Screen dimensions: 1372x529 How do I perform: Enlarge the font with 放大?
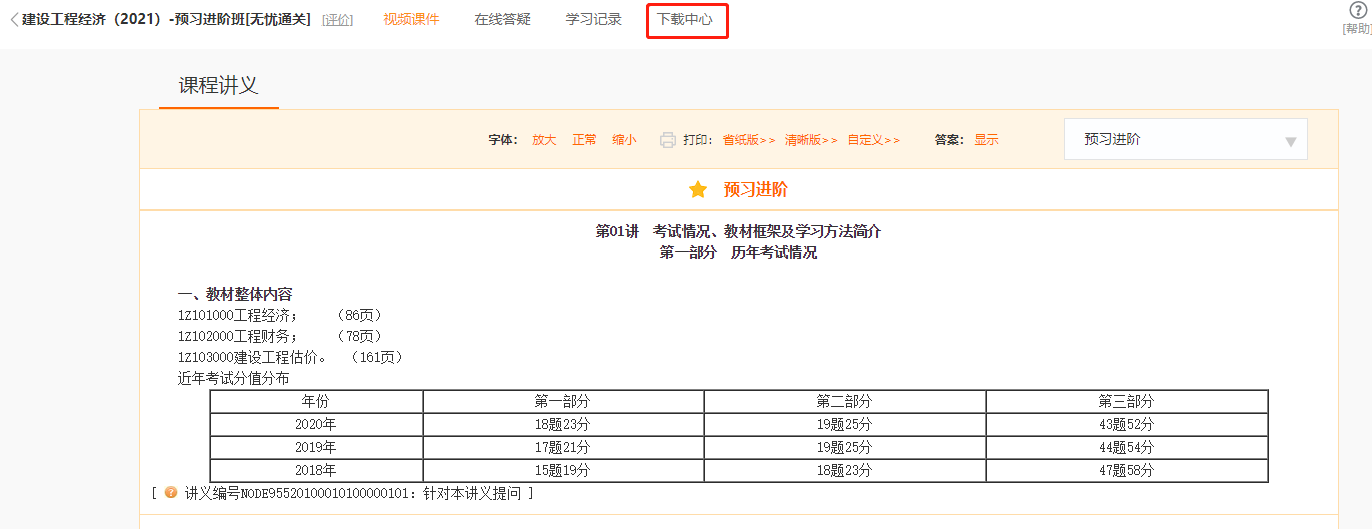click(x=544, y=140)
